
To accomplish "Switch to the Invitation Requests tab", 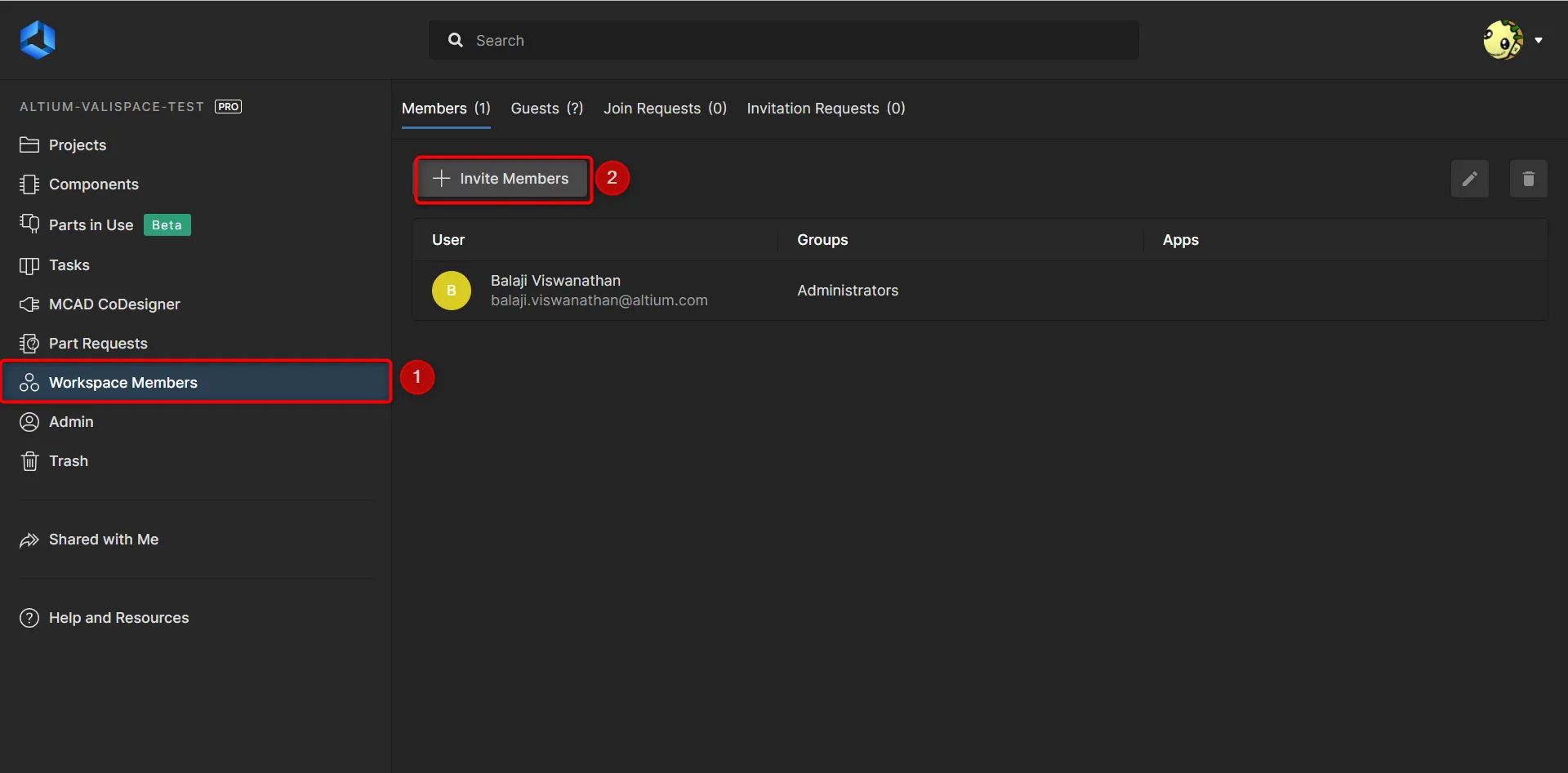I will [826, 109].
